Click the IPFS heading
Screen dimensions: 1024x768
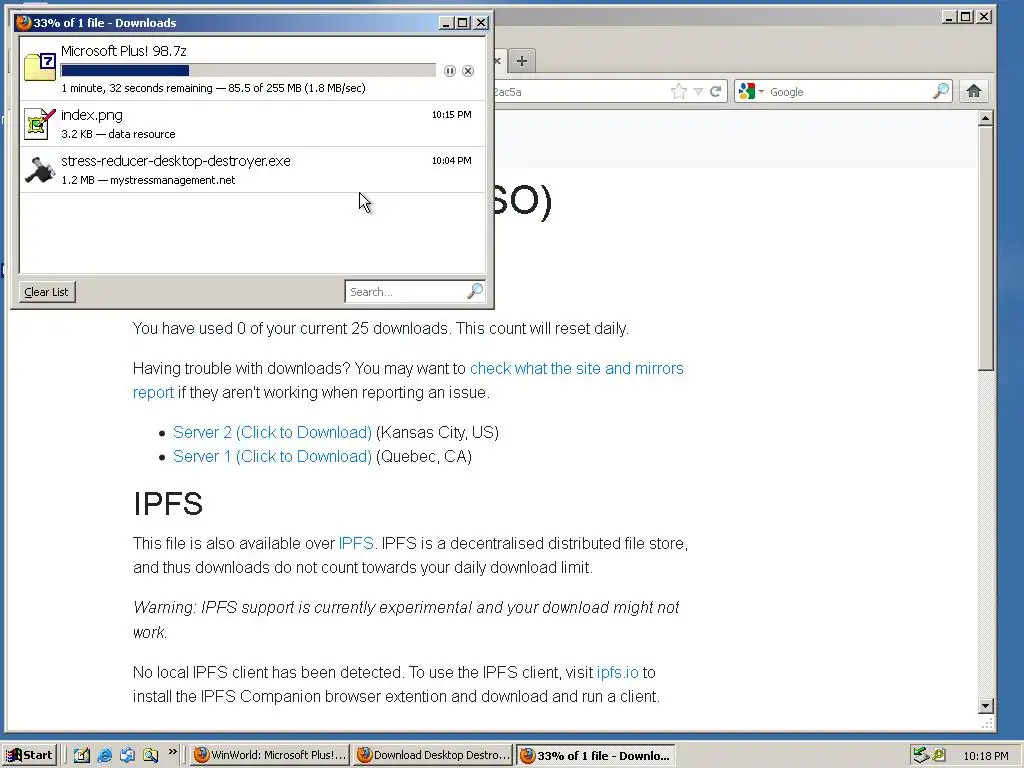pos(168,504)
